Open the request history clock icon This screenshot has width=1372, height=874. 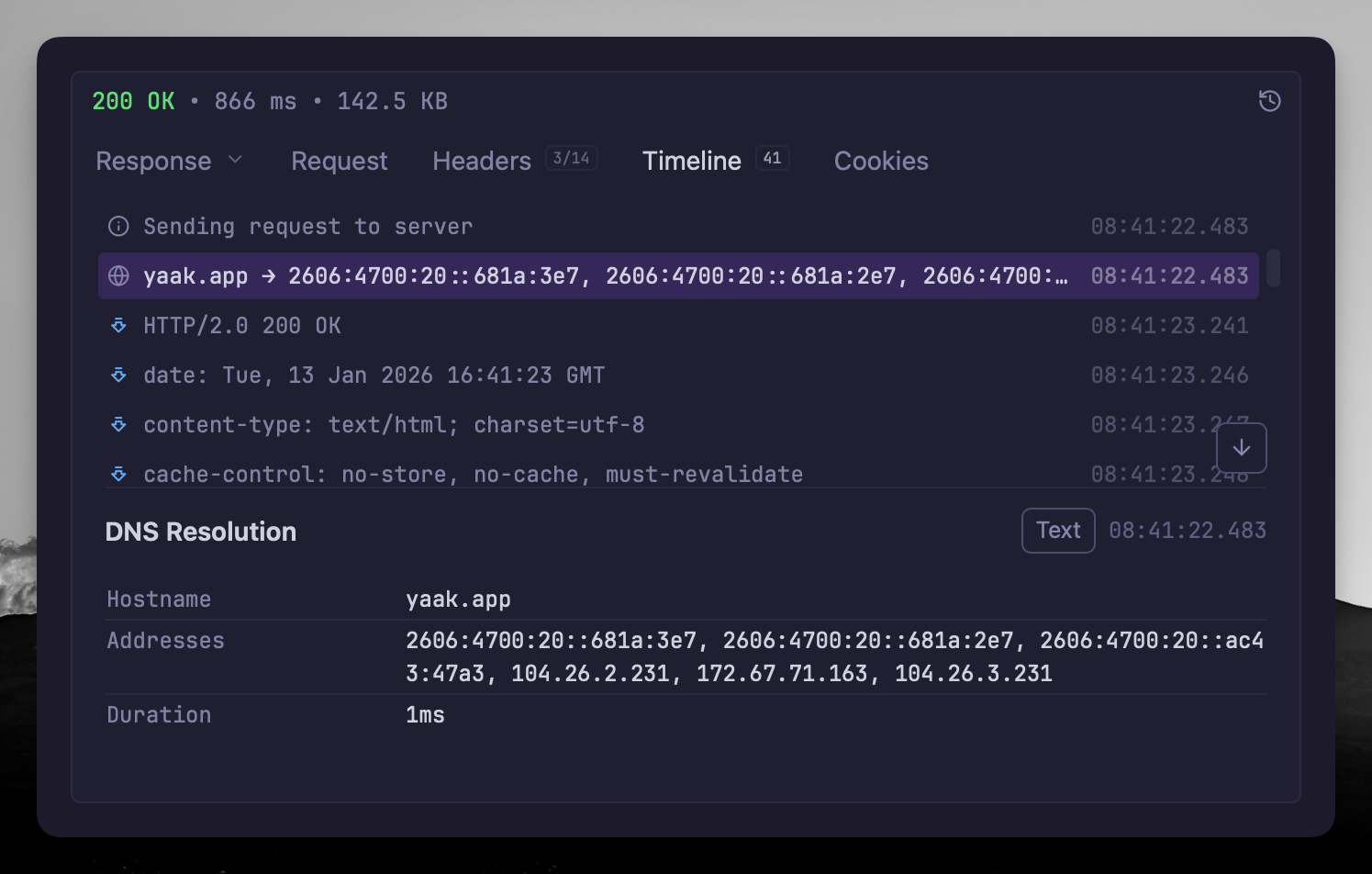(x=1269, y=101)
